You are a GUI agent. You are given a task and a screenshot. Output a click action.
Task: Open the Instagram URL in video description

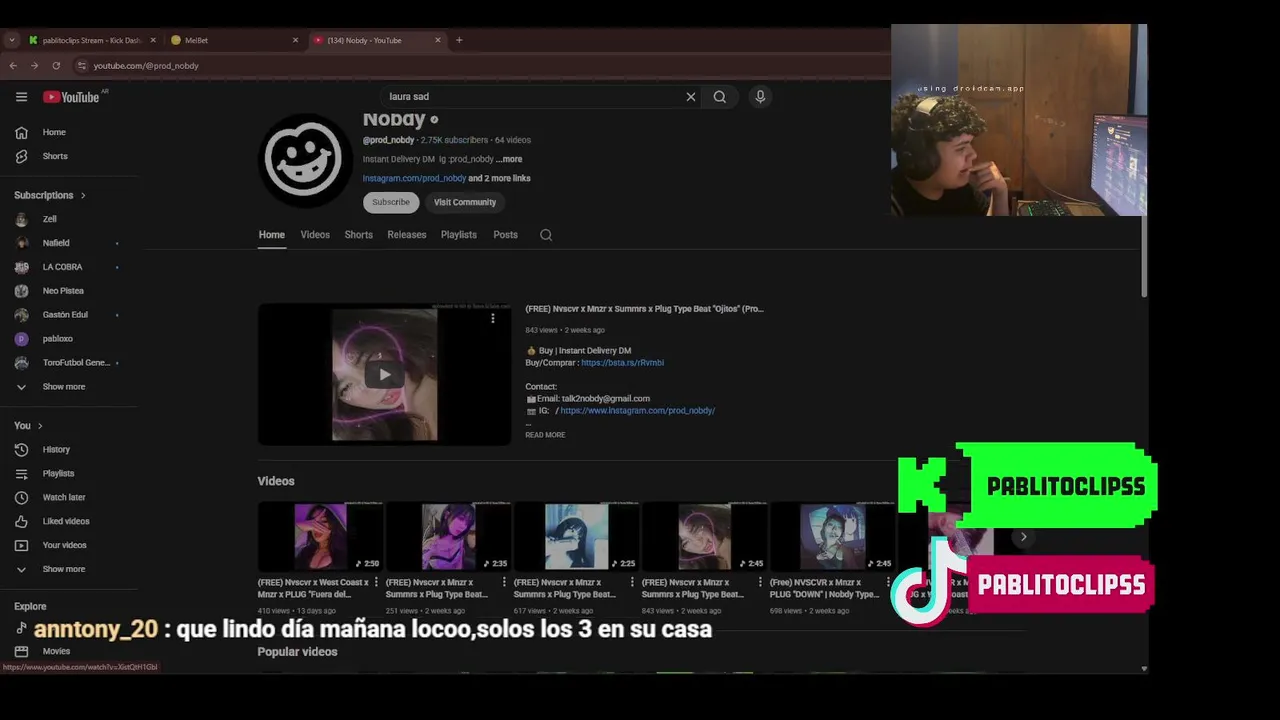637,411
